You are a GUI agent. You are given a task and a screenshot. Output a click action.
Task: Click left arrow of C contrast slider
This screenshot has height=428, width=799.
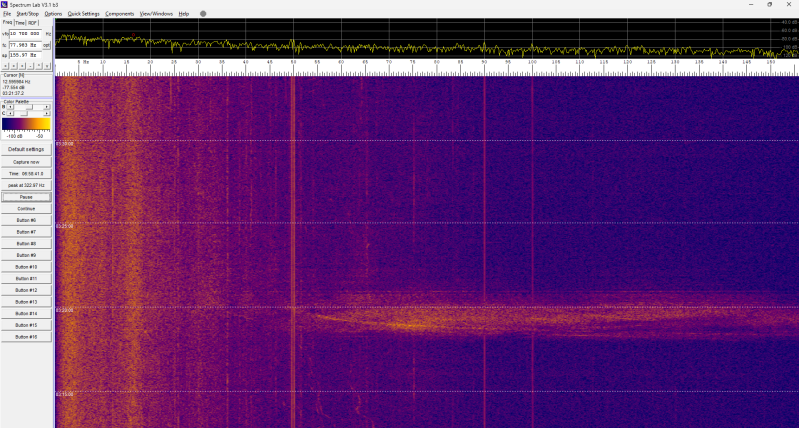[x=10, y=113]
